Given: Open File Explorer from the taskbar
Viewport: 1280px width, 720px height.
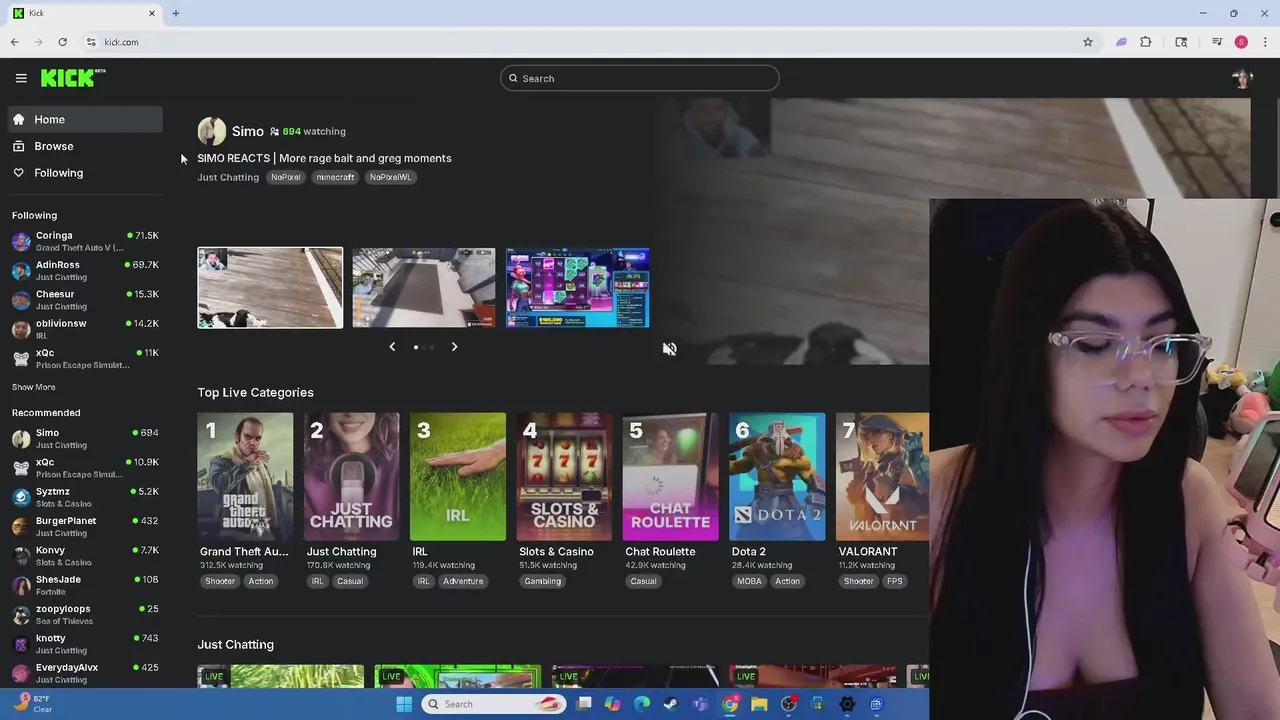Looking at the screenshot, I should (x=759, y=704).
